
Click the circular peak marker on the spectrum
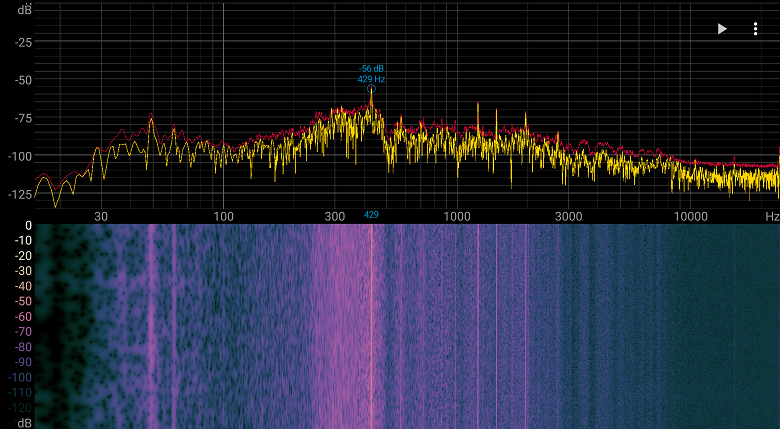pos(371,89)
